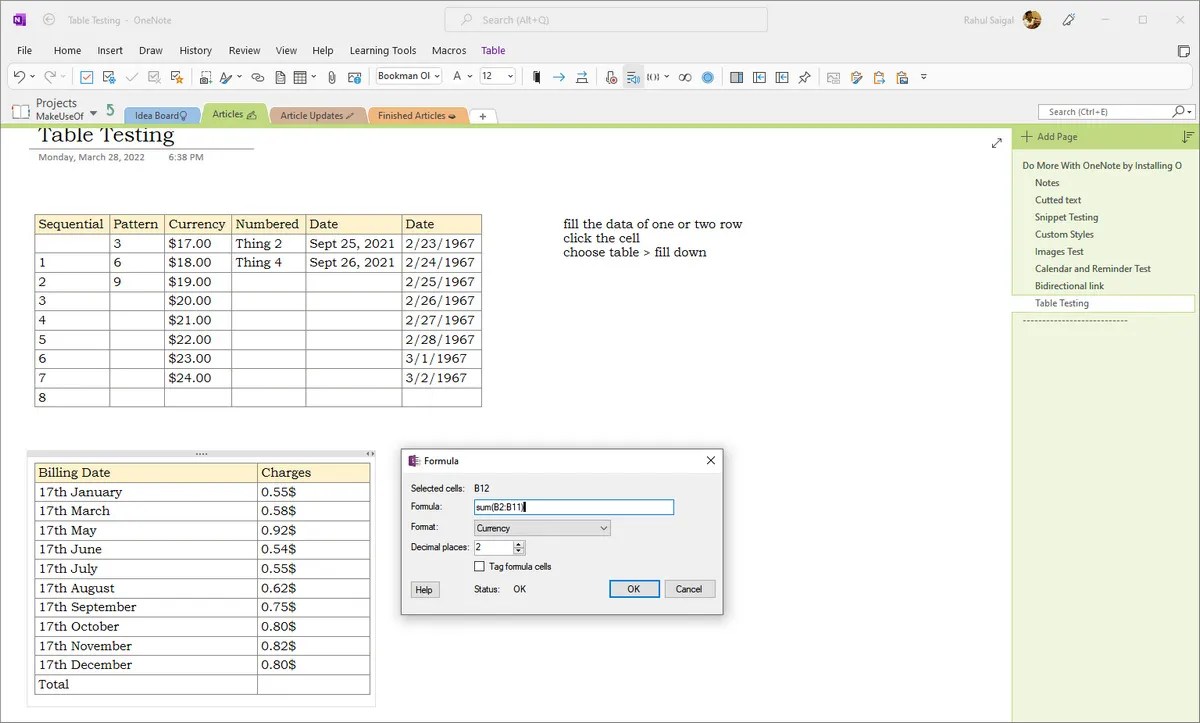Open the font size dropdown
The height and width of the screenshot is (723, 1200).
point(497,77)
